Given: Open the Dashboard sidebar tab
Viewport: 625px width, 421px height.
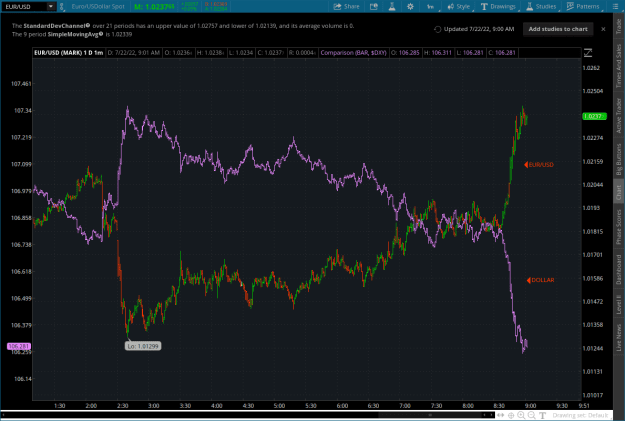Looking at the screenshot, I should [619, 270].
